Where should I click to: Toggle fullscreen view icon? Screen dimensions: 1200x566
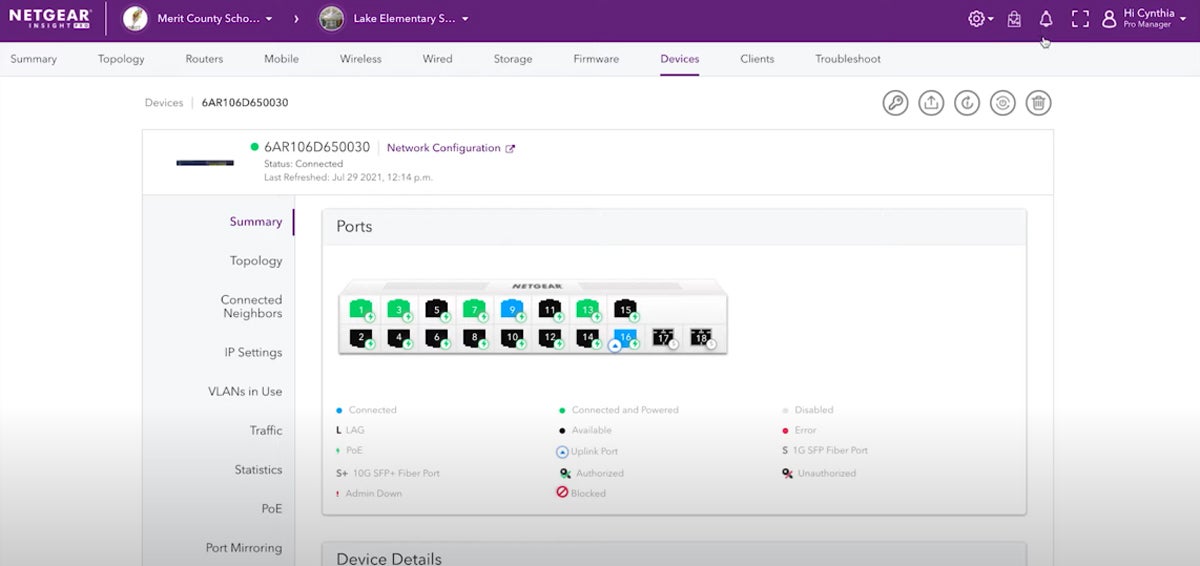[x=1080, y=19]
